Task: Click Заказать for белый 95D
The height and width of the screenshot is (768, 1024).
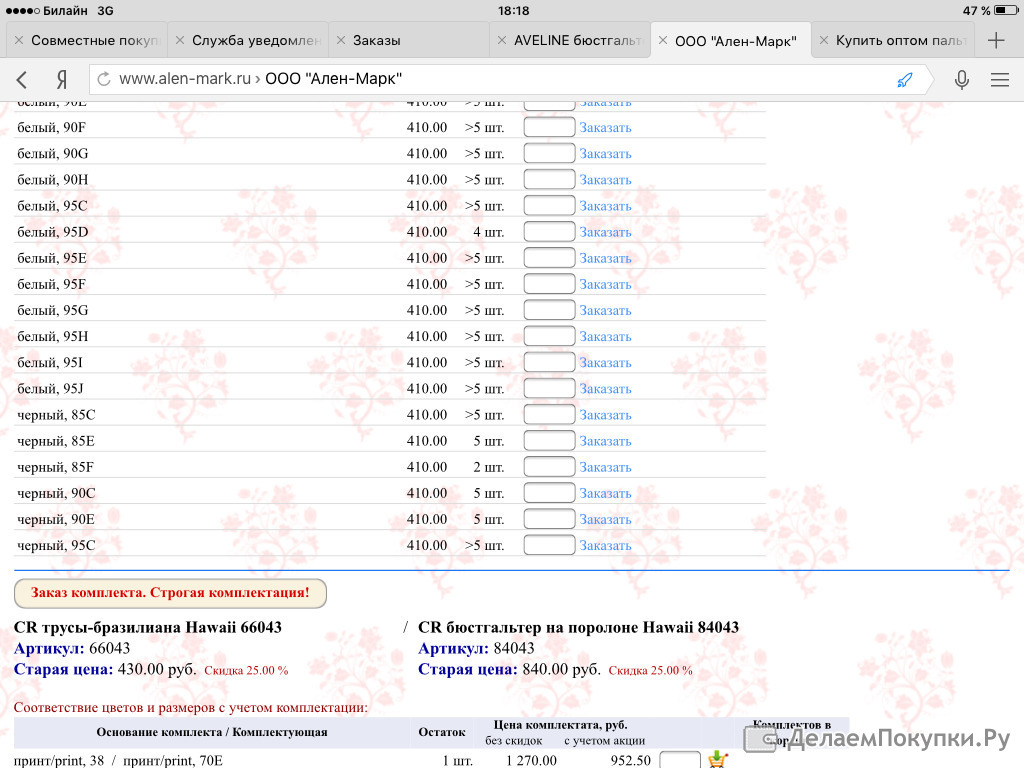Action: pos(605,232)
